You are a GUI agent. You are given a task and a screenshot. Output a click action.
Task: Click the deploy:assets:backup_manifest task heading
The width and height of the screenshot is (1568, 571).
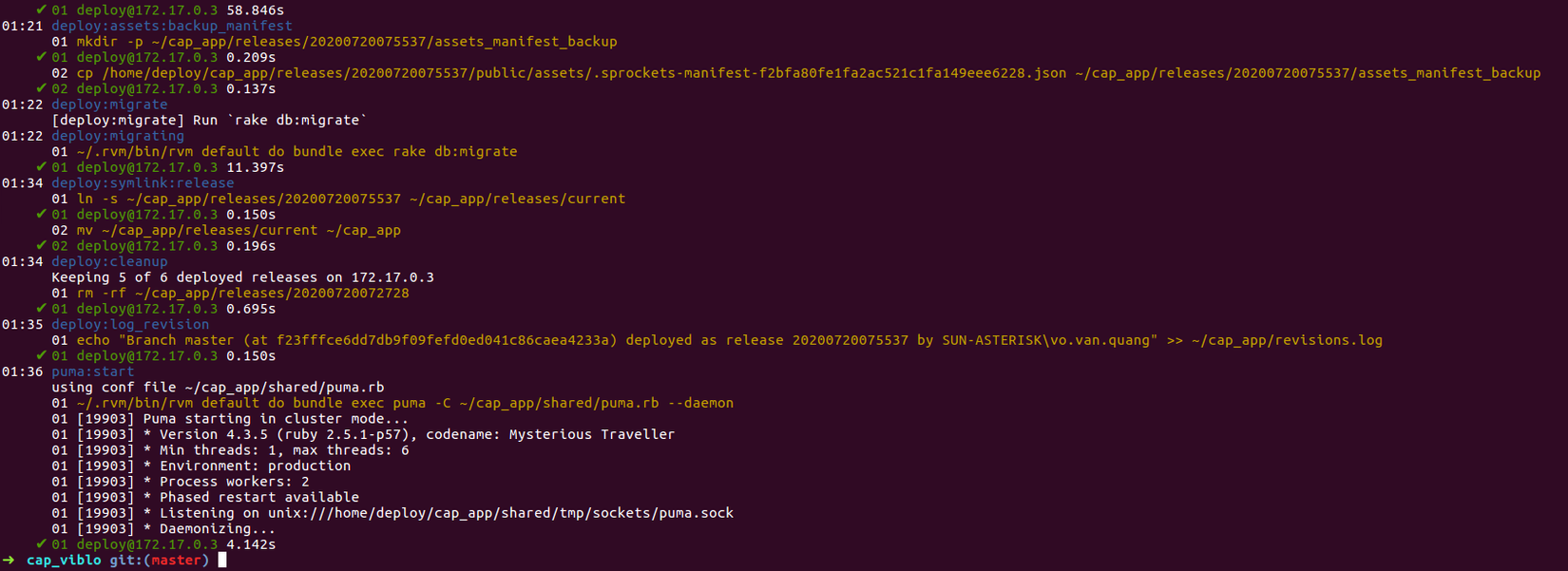pyautogui.click(x=172, y=26)
